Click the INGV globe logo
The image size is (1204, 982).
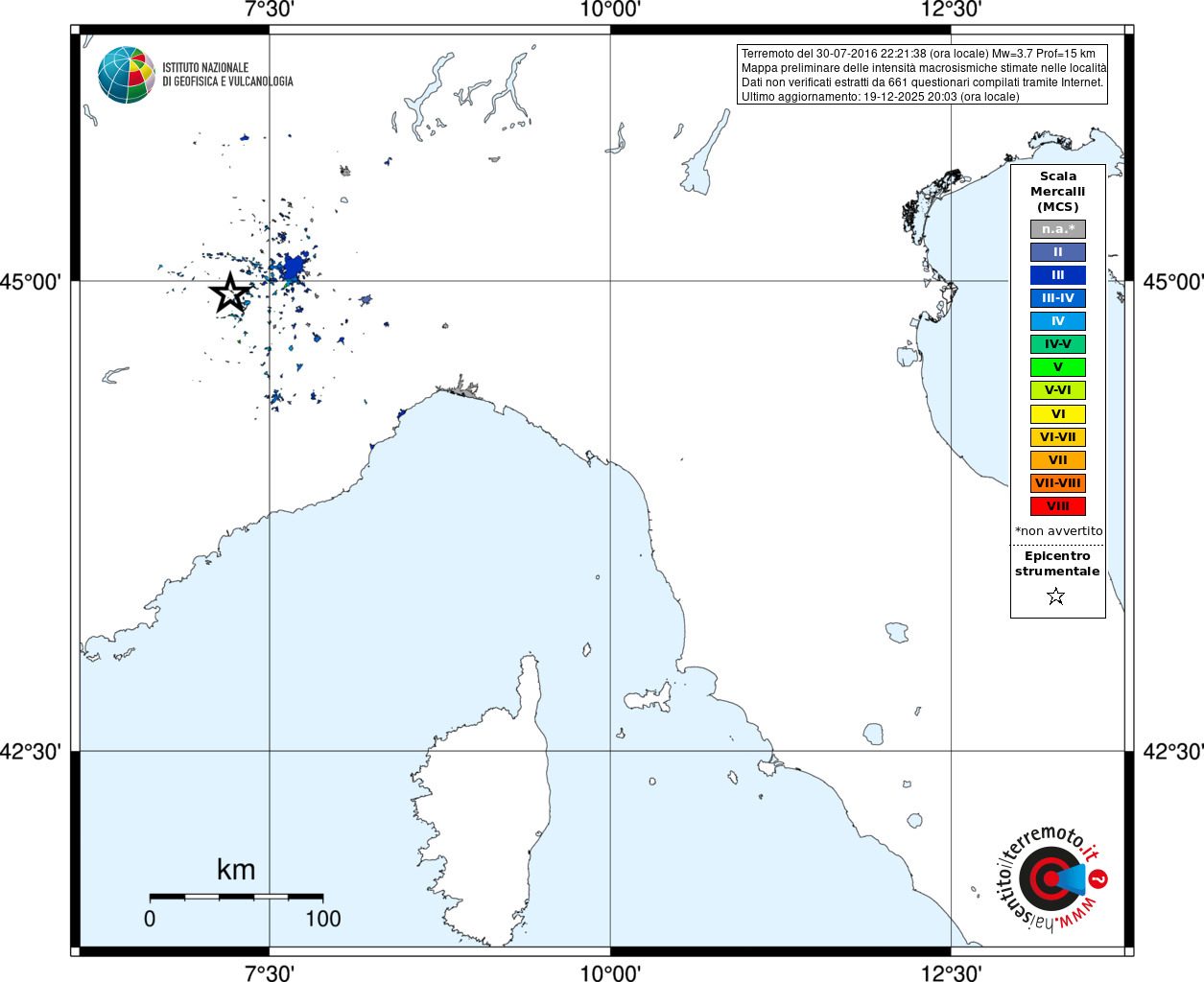click(127, 75)
